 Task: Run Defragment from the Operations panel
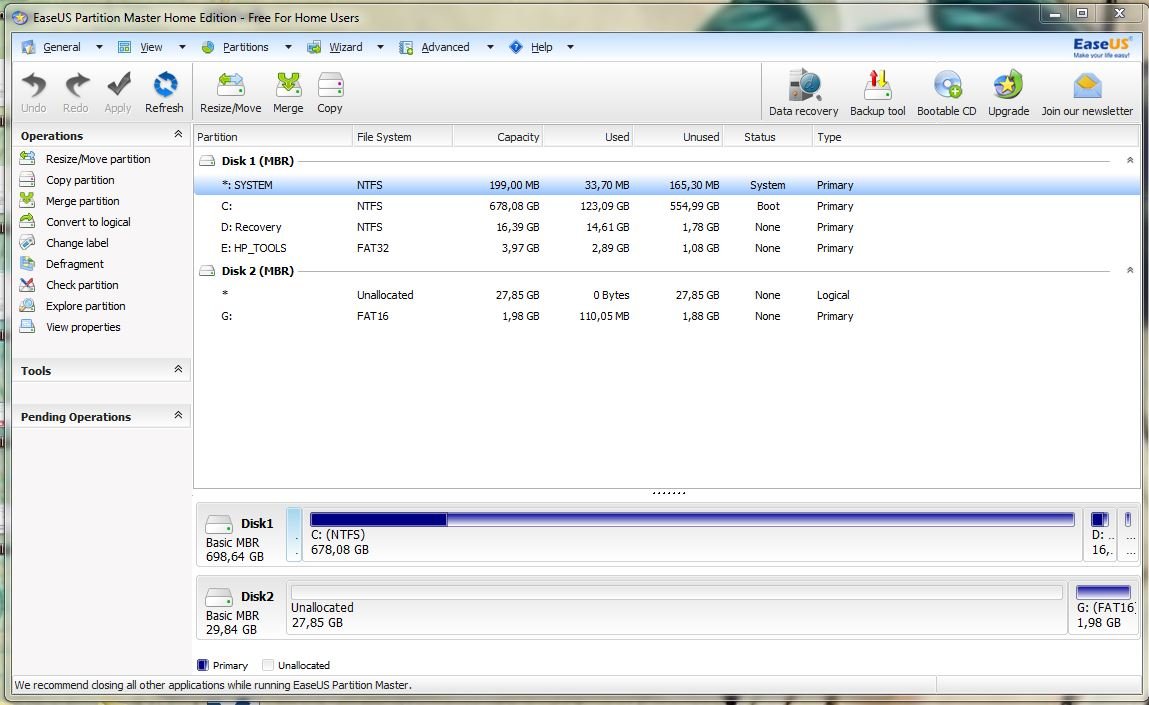click(x=75, y=264)
